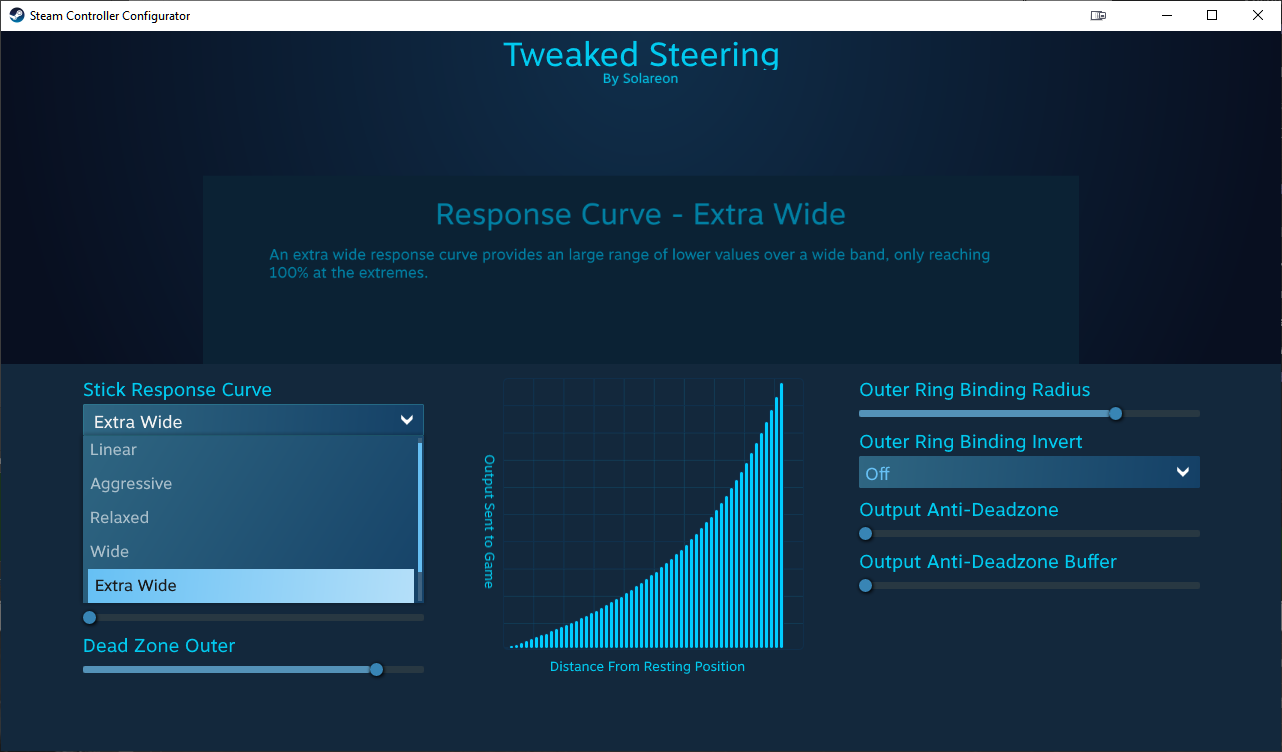Click the Response Curve - Extra Wide heading
Screen dimensions: 1282x752
pyautogui.click(x=641, y=214)
